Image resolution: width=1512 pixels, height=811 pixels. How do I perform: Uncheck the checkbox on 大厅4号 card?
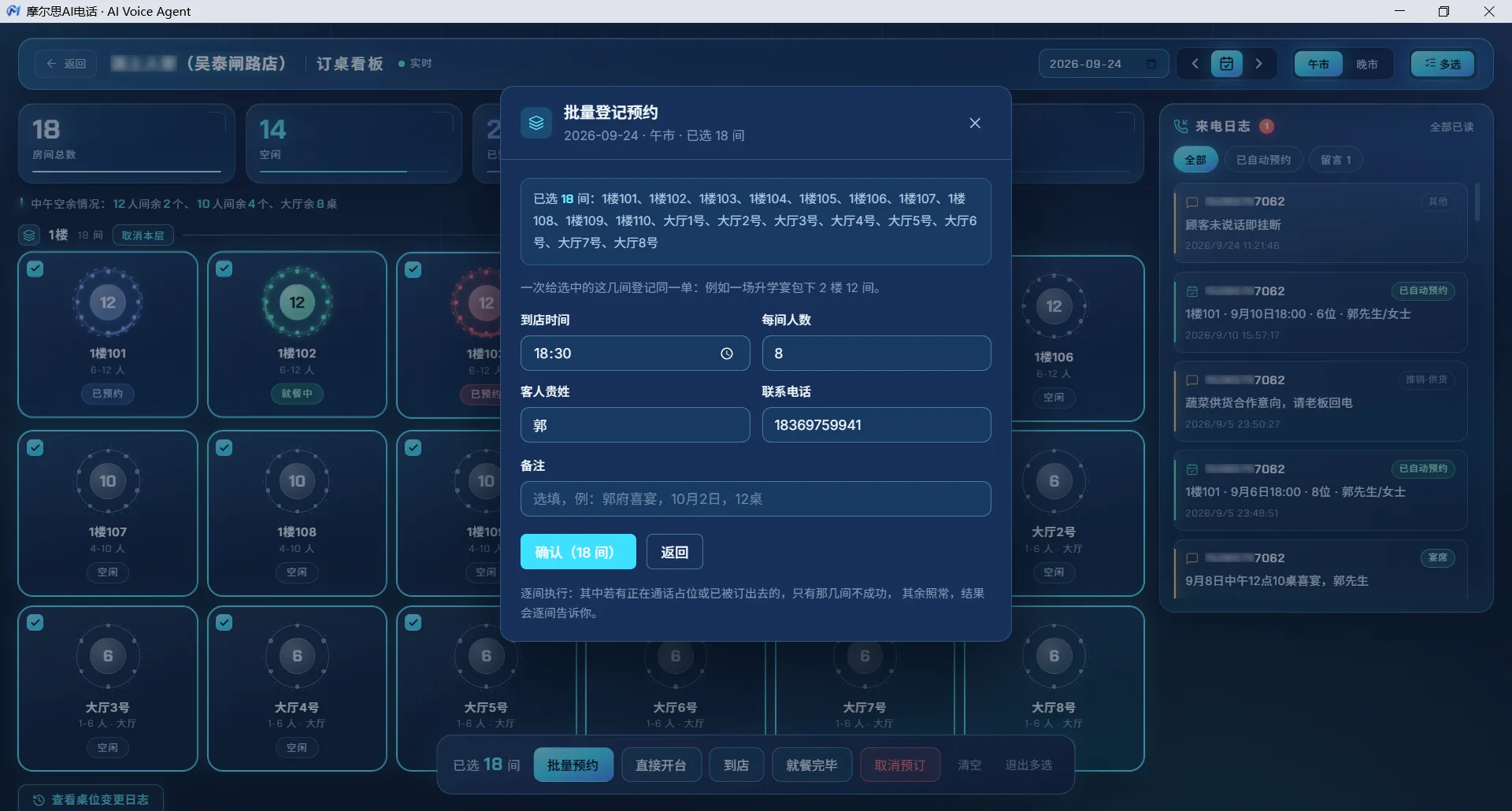(x=224, y=622)
